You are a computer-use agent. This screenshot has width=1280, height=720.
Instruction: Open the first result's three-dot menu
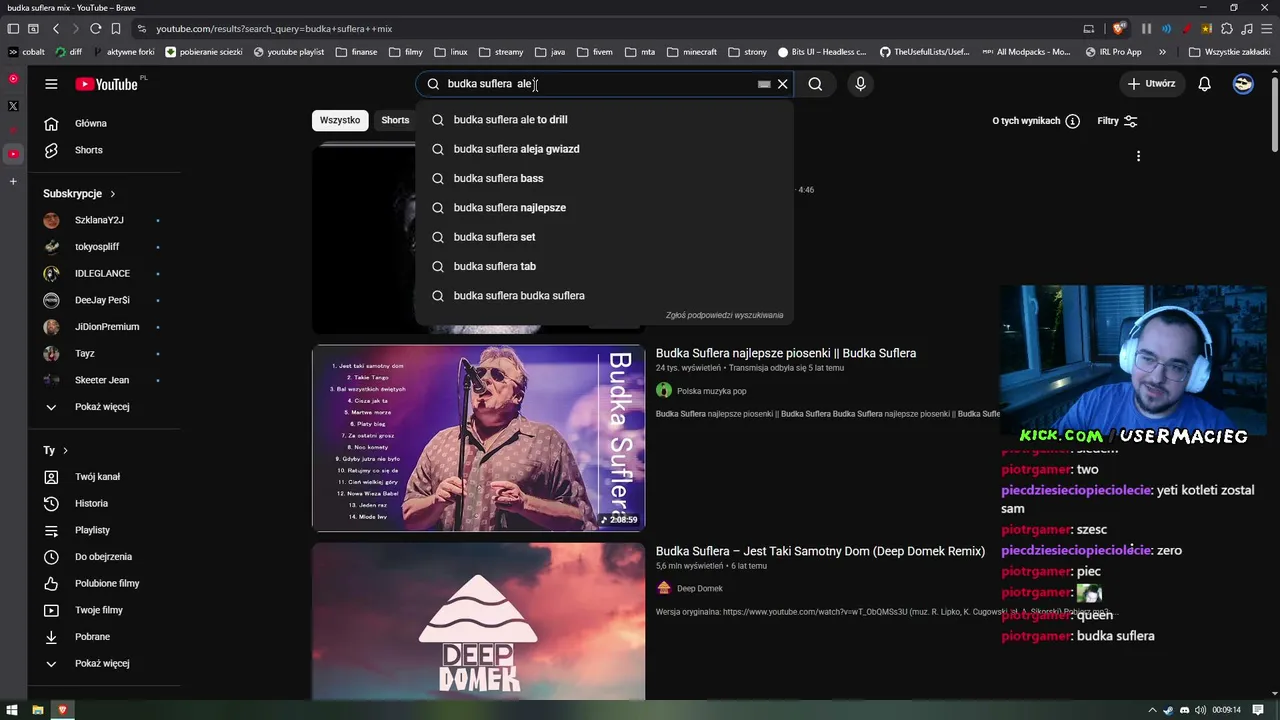[1138, 156]
